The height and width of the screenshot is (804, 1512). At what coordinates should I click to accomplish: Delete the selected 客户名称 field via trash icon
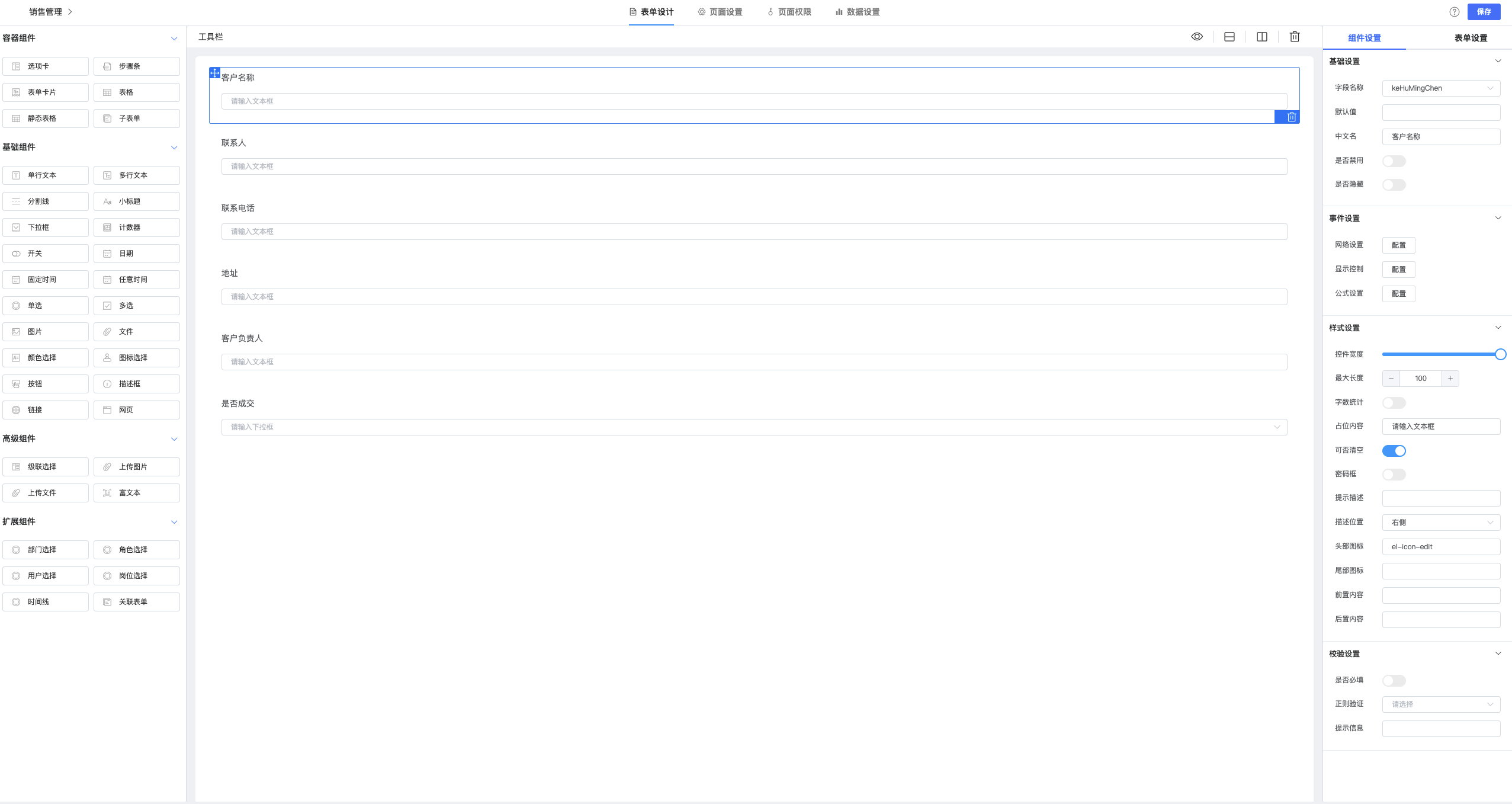(1292, 117)
